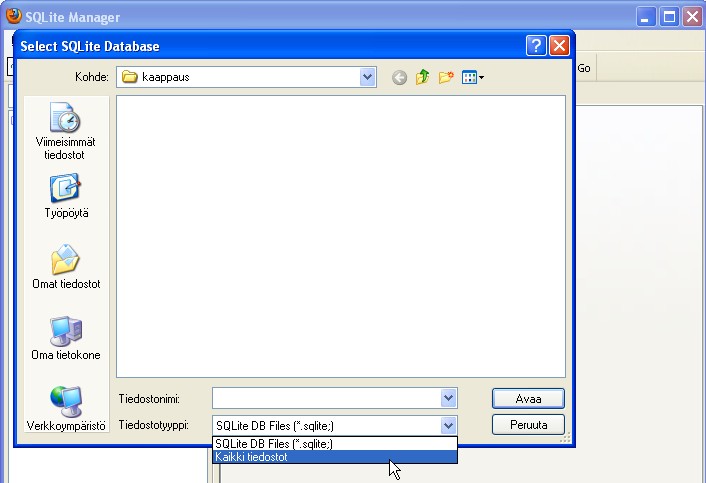Open Oma tietokone location
Image resolution: width=706 pixels, height=483 pixels.
click(x=66, y=338)
